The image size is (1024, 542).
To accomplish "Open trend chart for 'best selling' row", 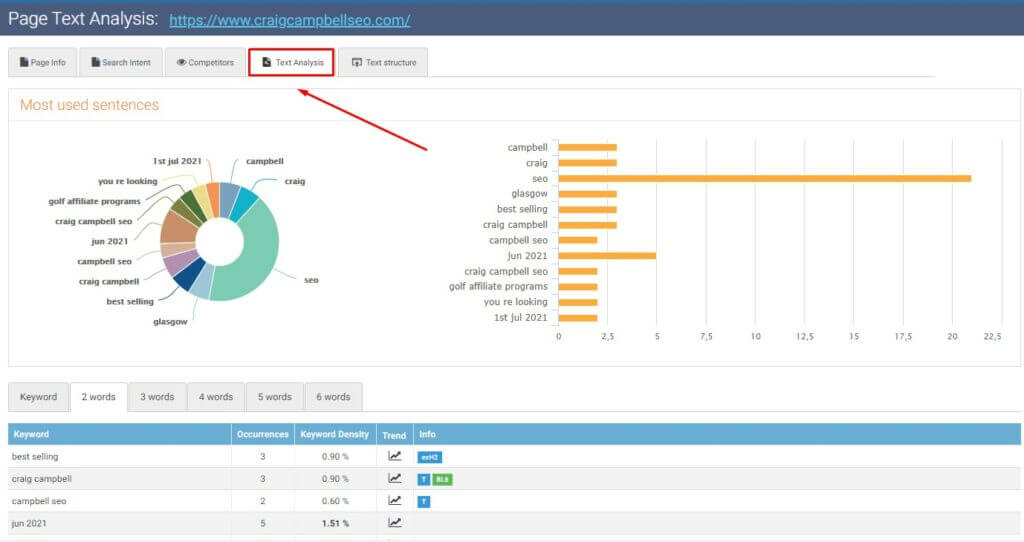I will [x=394, y=456].
